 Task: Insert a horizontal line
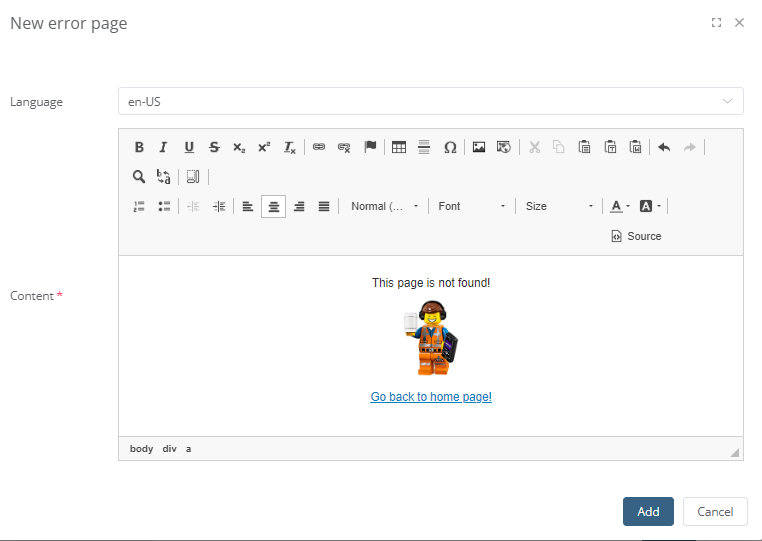tap(424, 147)
